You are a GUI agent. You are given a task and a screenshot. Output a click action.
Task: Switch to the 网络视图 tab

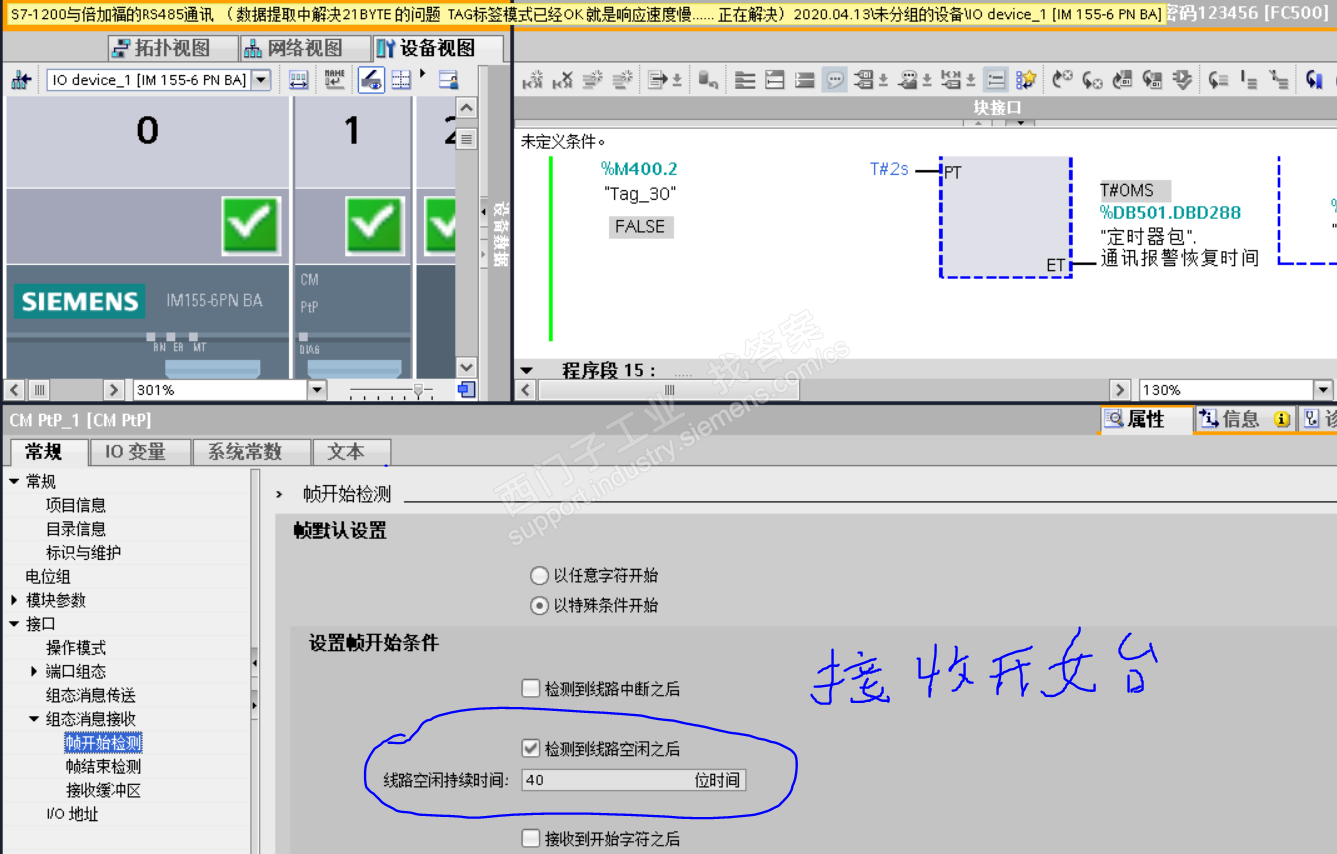click(x=305, y=48)
